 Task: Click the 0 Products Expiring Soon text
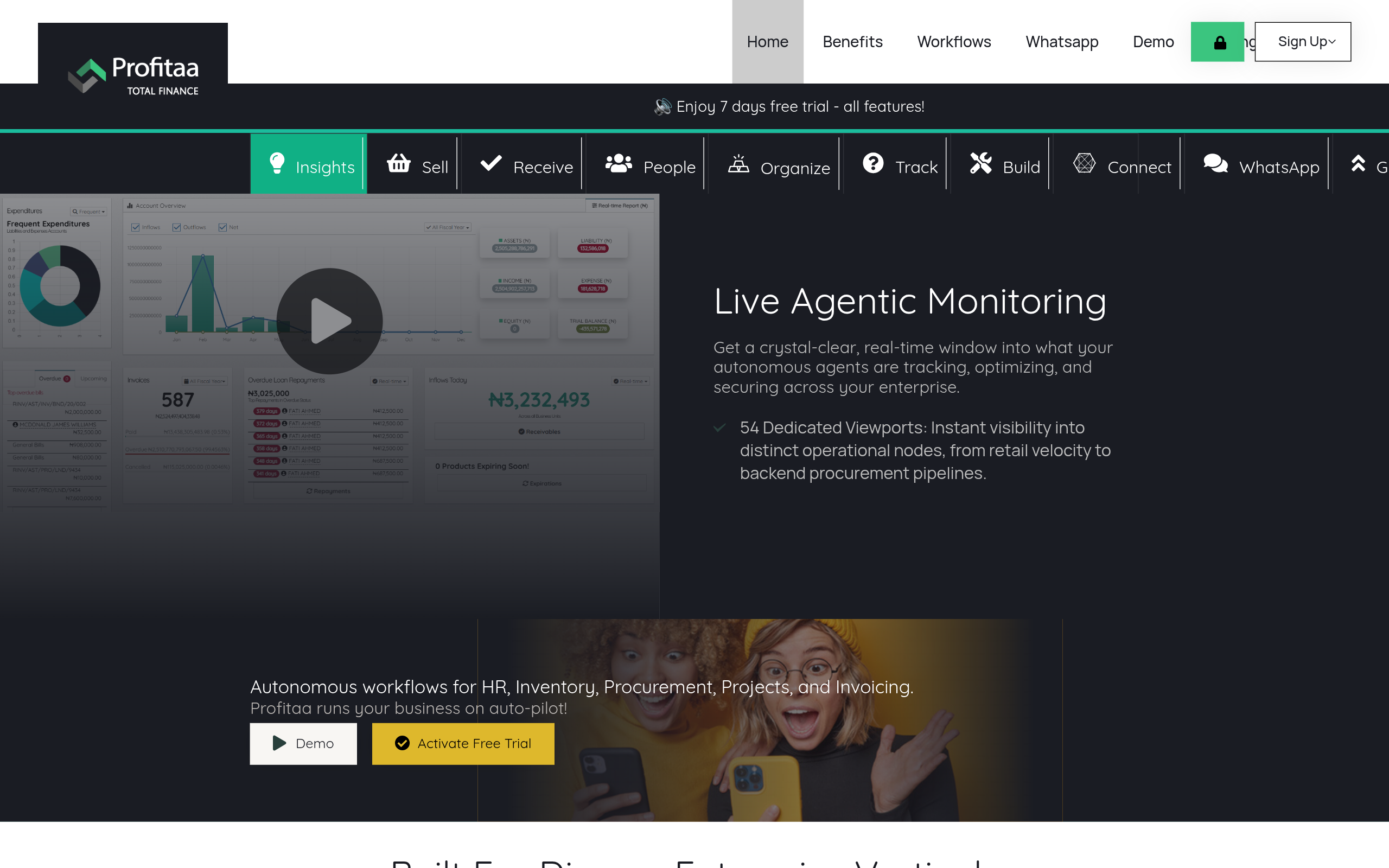pyautogui.click(x=482, y=466)
